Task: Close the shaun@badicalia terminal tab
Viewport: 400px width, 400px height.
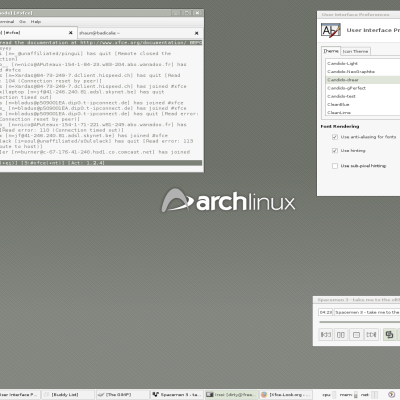Action: (x=197, y=33)
